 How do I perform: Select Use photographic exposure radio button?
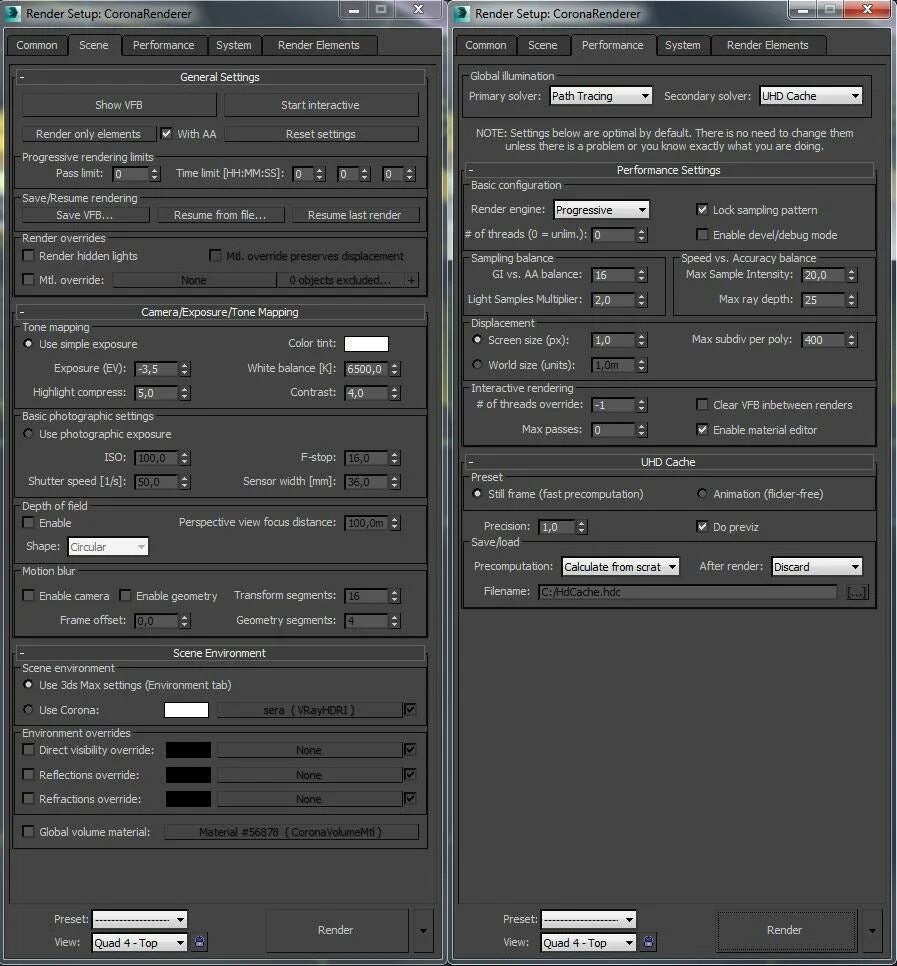(x=28, y=434)
